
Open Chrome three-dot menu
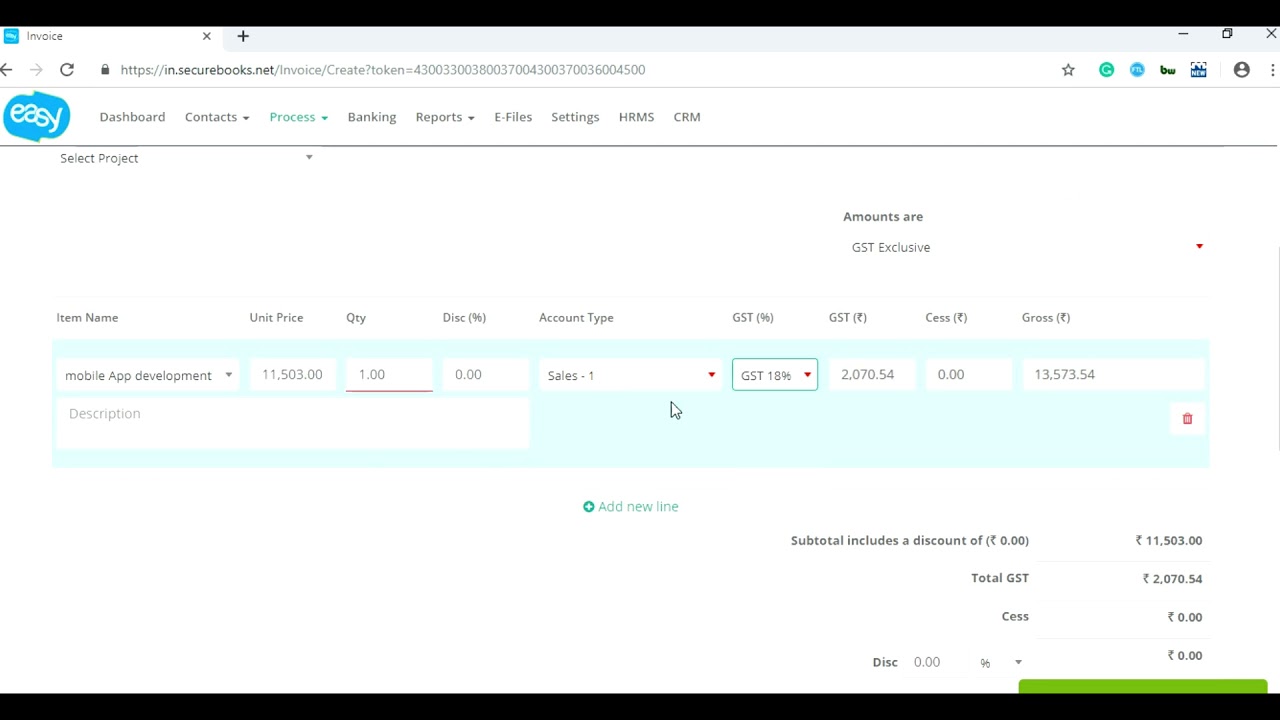pos(1272,70)
